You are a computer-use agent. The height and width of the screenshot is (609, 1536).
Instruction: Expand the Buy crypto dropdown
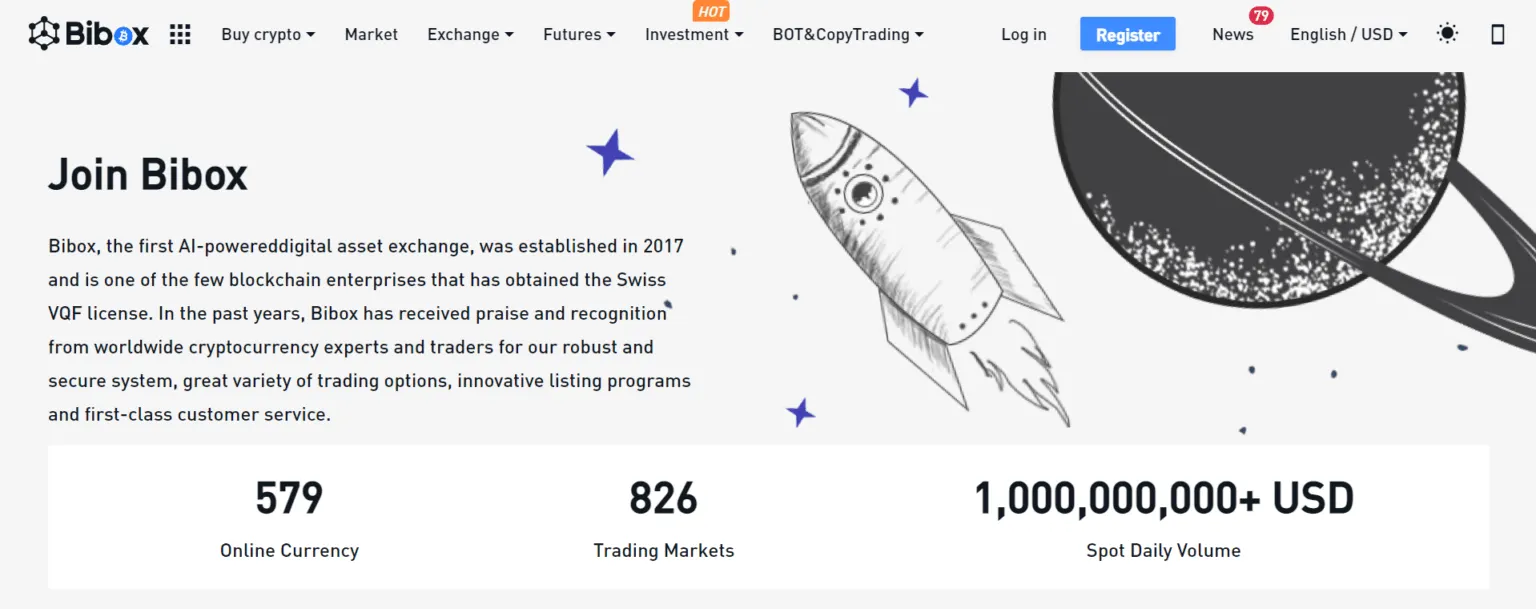click(268, 34)
